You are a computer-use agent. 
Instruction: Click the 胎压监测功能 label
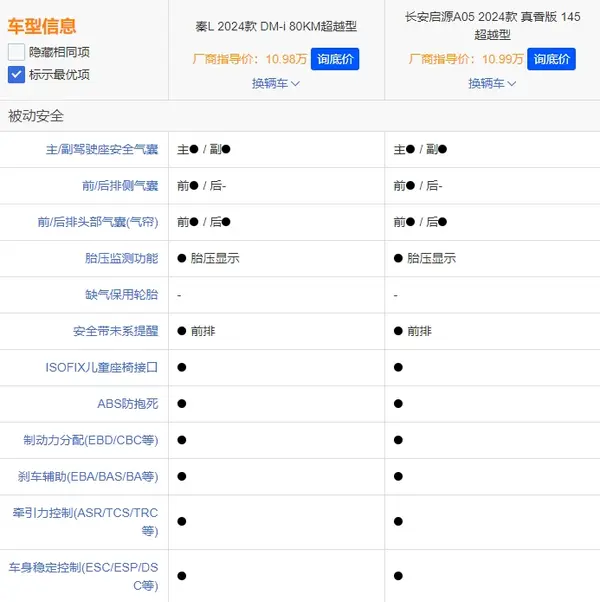coord(121,258)
